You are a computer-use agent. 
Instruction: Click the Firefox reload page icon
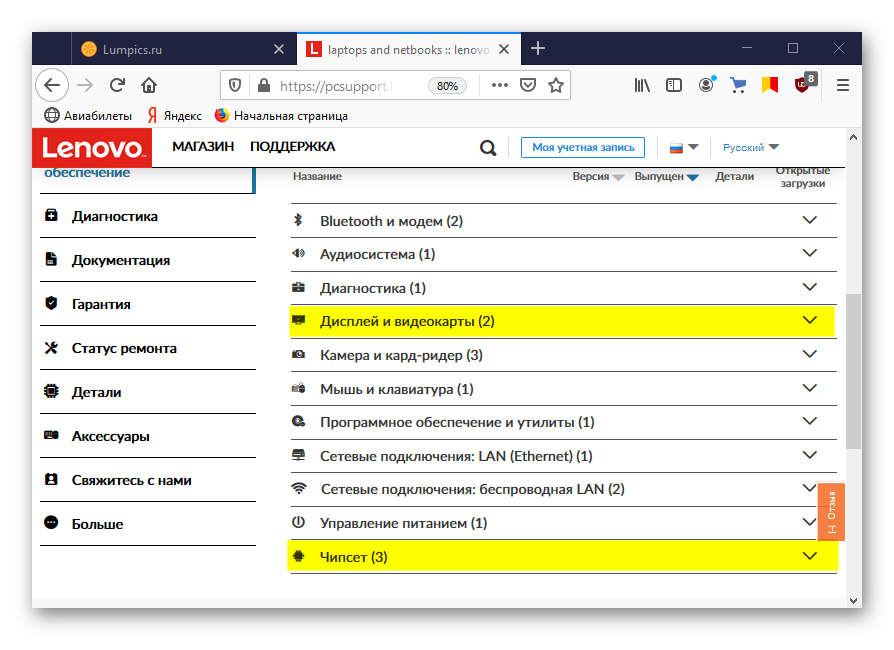click(x=117, y=85)
